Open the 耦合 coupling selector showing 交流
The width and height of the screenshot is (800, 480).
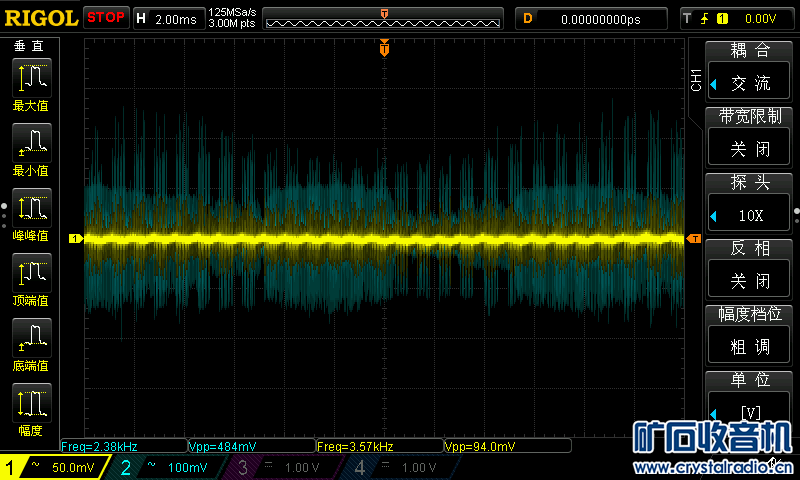point(749,83)
